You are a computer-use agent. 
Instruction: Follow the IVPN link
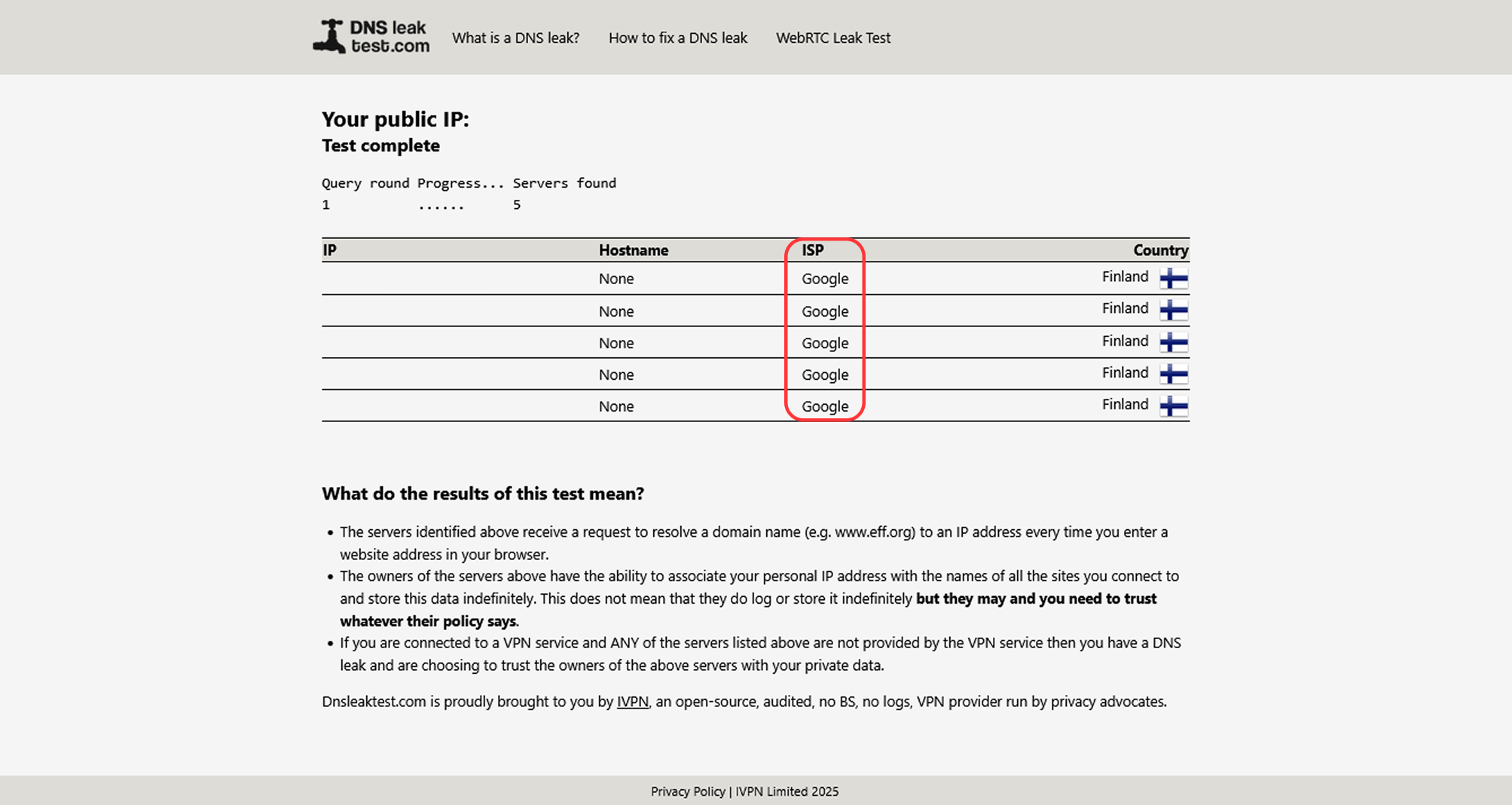(x=632, y=702)
